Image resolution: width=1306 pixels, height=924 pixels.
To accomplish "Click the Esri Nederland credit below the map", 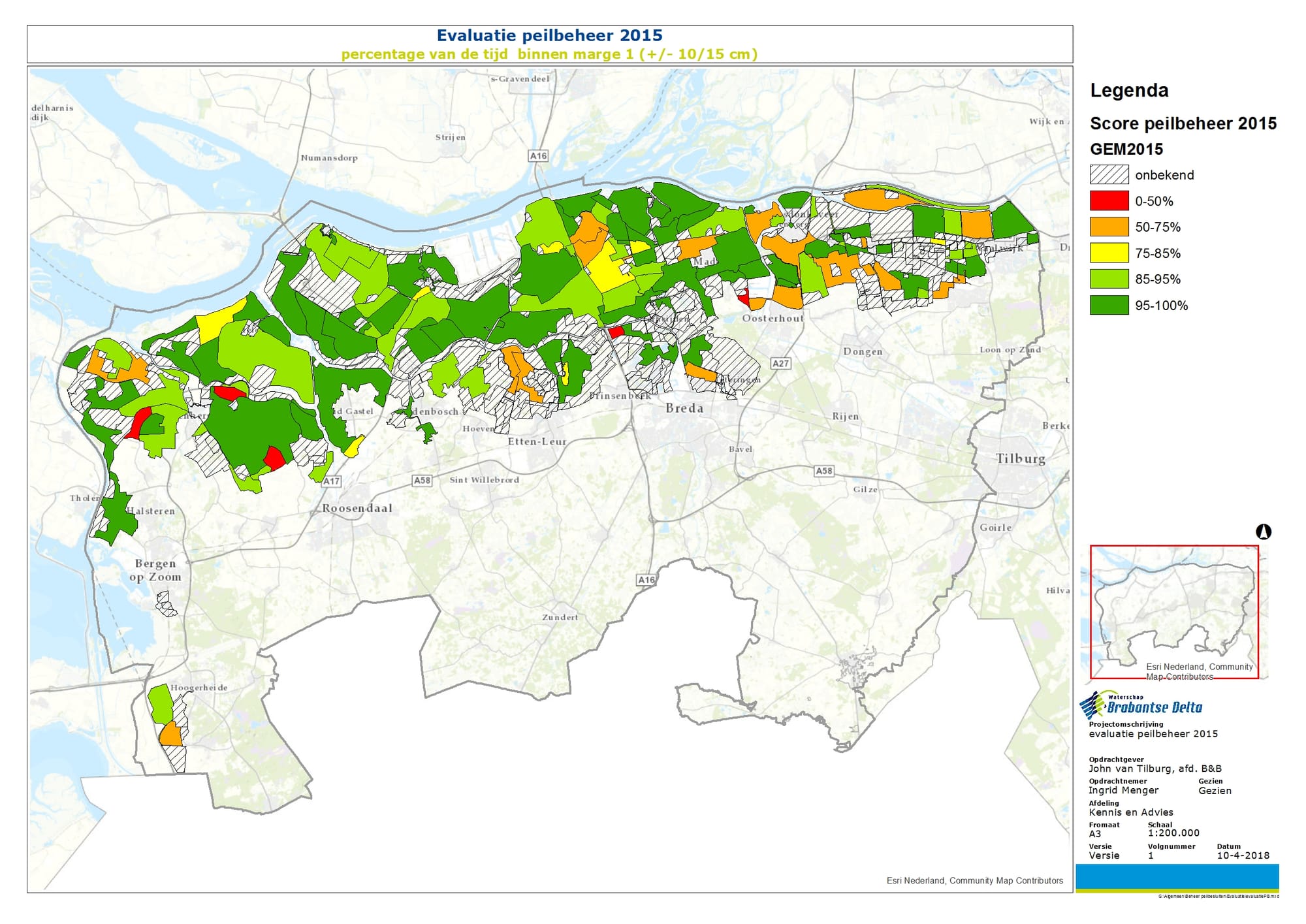I will tap(975, 881).
